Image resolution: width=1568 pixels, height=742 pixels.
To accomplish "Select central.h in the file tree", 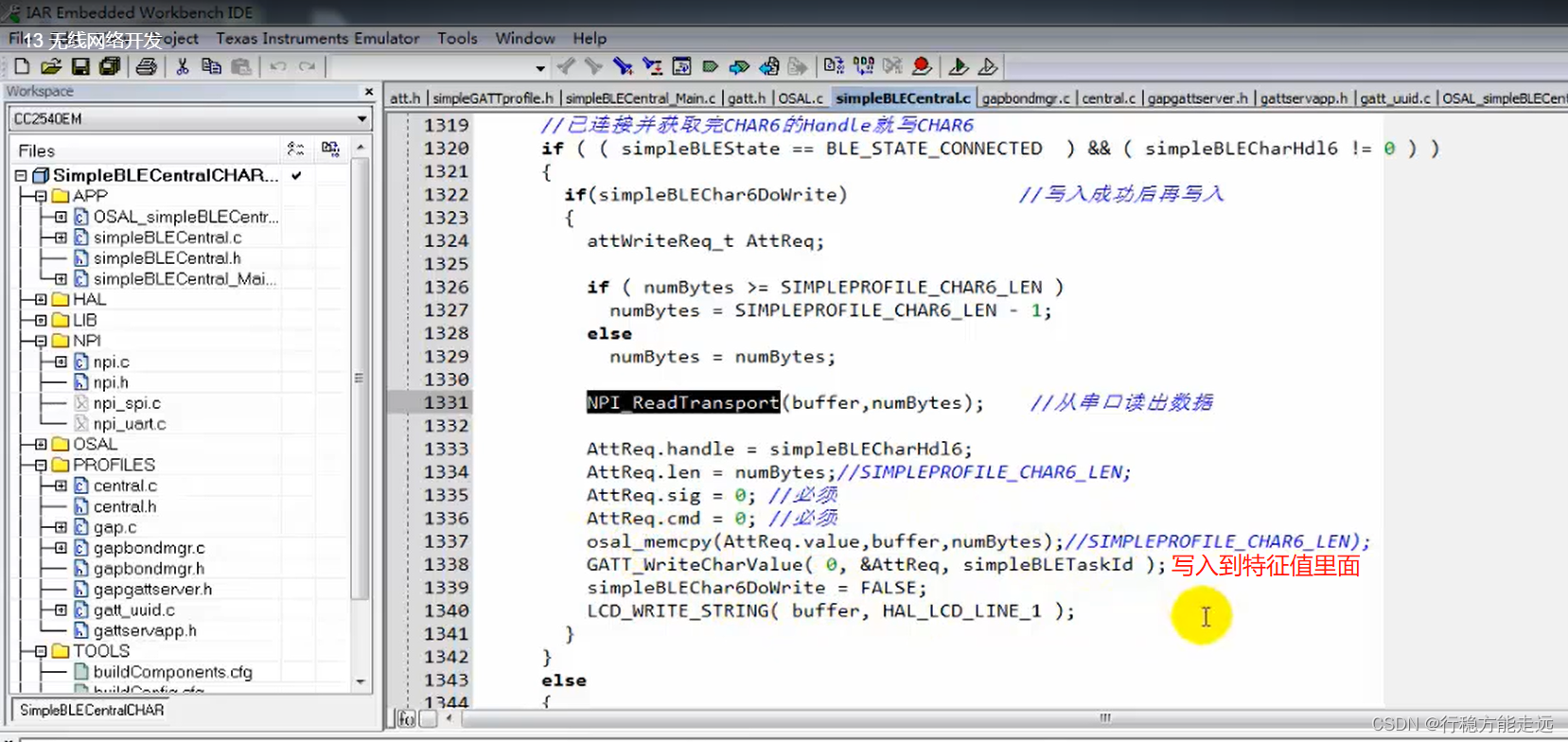I will click(125, 506).
